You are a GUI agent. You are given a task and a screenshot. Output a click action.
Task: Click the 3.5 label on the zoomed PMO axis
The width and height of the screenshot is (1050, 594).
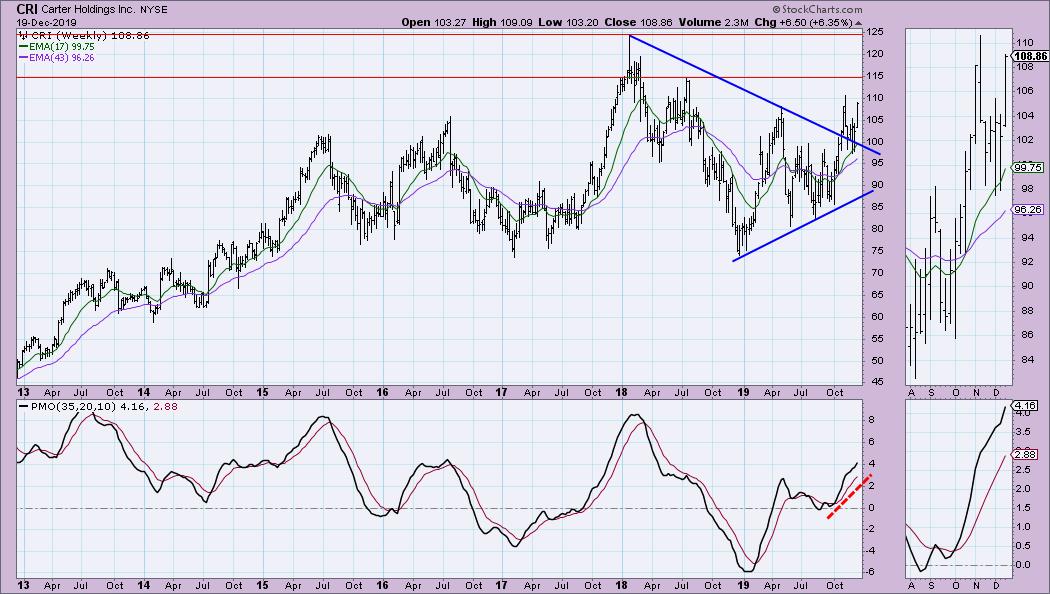1023,432
